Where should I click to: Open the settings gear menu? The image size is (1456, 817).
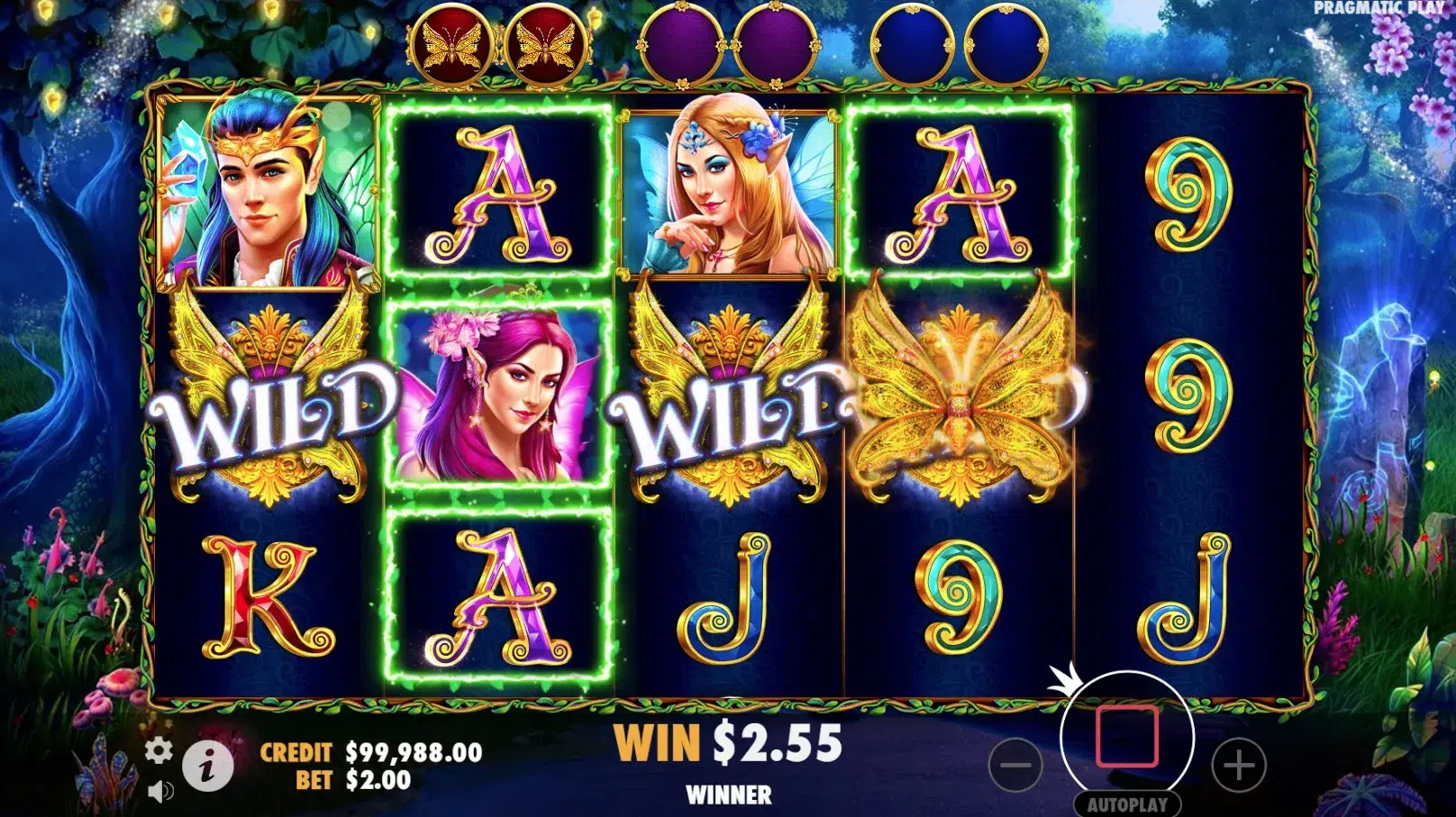point(159,750)
